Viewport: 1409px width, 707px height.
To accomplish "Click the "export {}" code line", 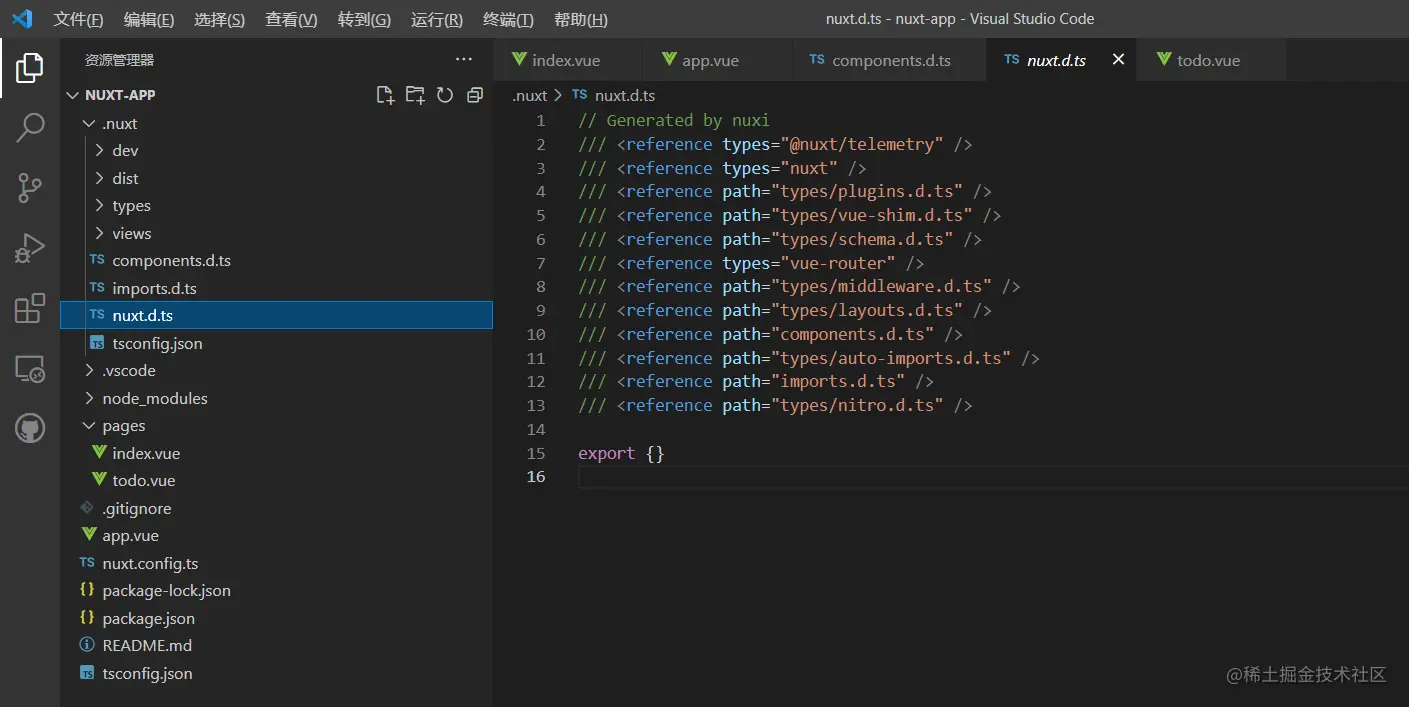I will click(621, 453).
